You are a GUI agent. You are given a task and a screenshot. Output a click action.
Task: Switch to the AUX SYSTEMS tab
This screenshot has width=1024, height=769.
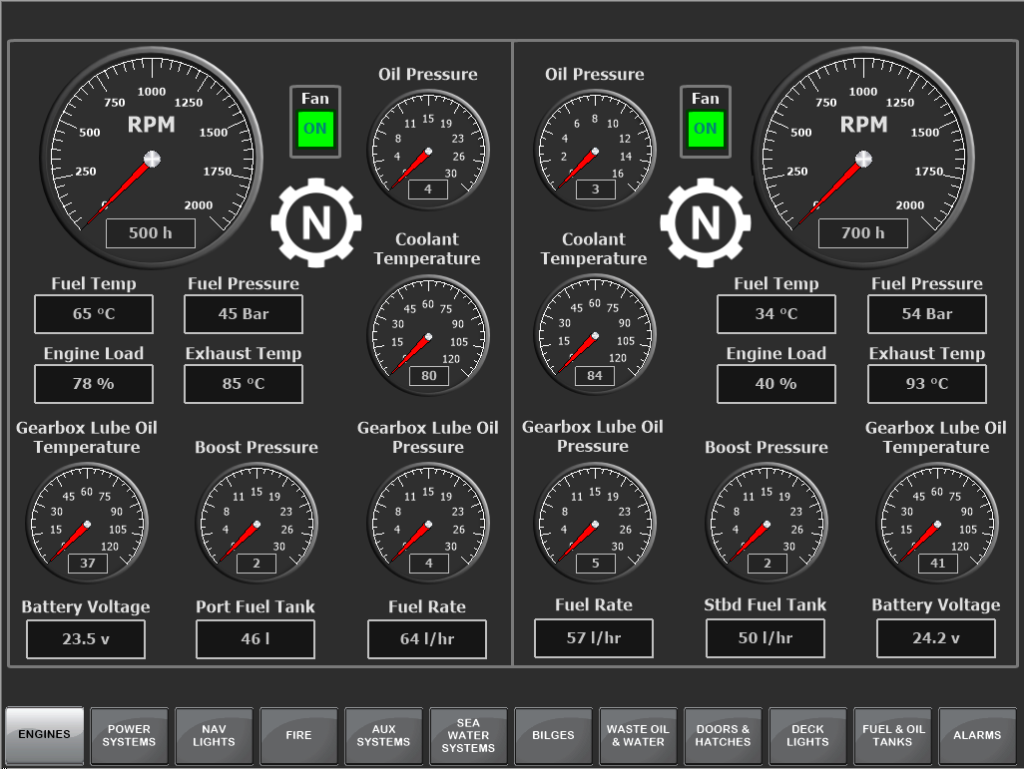point(383,735)
